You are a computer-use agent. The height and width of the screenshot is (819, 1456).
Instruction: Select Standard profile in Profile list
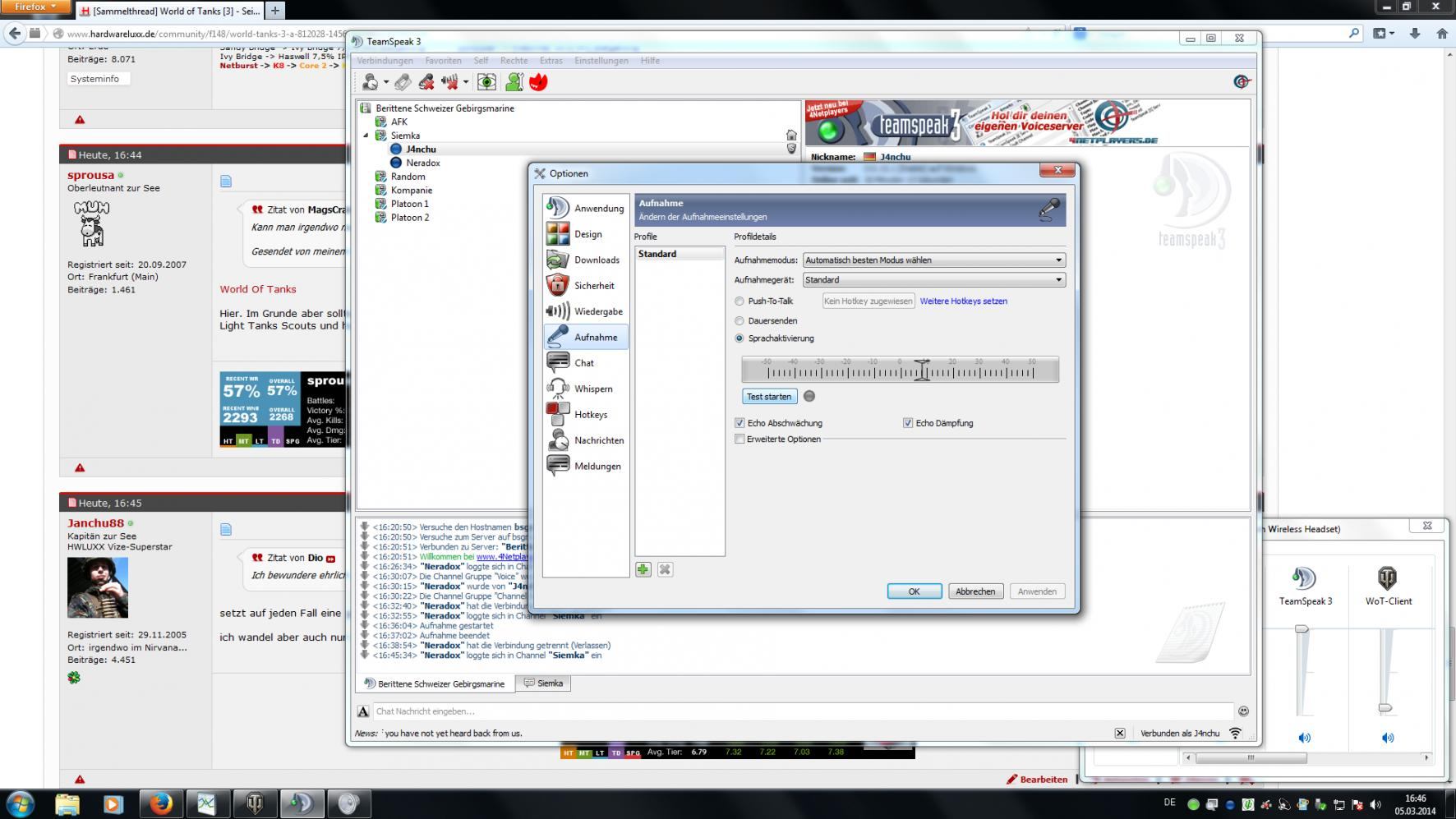click(679, 254)
